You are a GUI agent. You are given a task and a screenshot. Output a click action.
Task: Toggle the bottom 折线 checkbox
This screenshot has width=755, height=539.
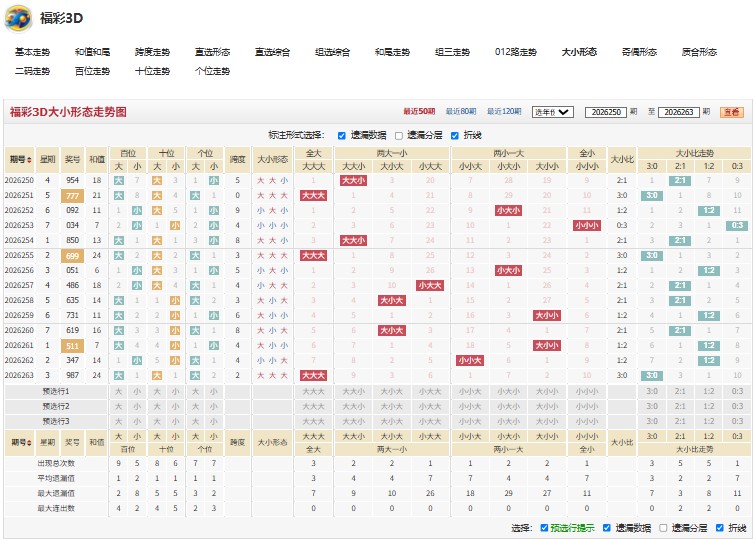(x=720, y=528)
